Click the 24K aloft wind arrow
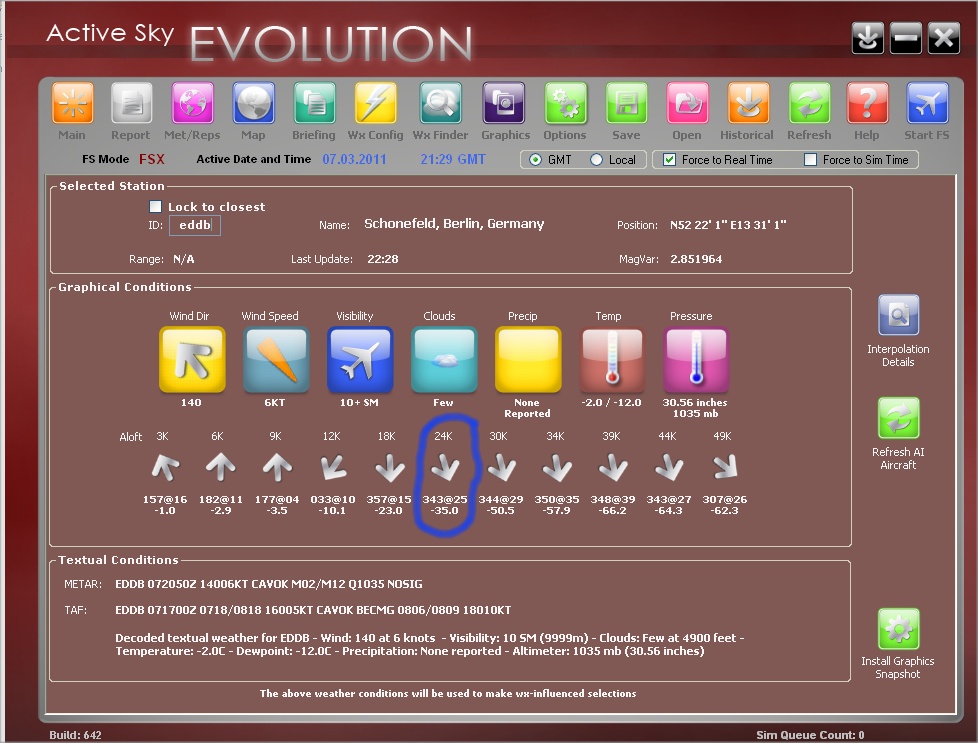 tap(445, 468)
